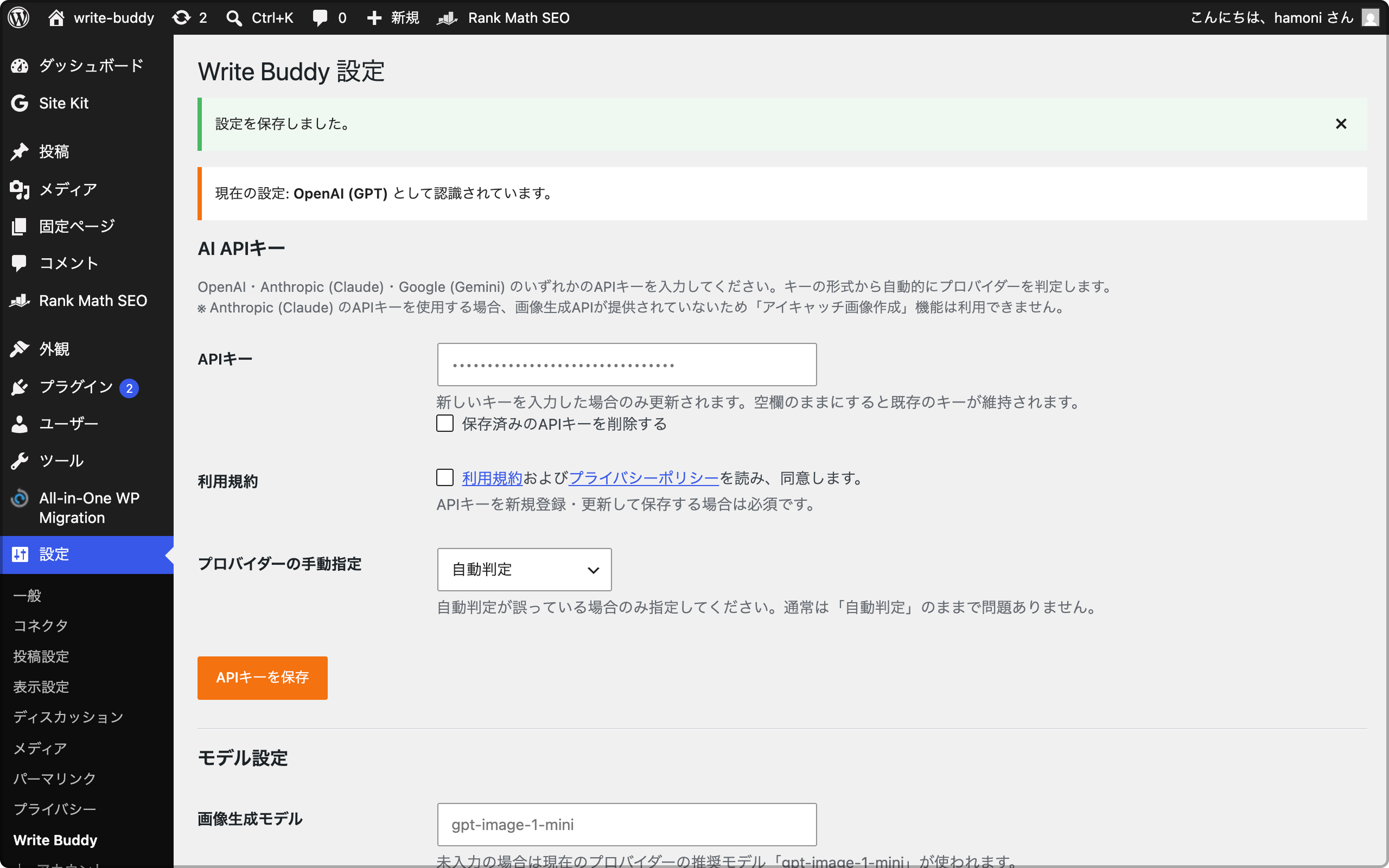Viewport: 1389px width, 868px height.
Task: Dismiss the 設定を保存しました notice
Action: [x=1341, y=124]
